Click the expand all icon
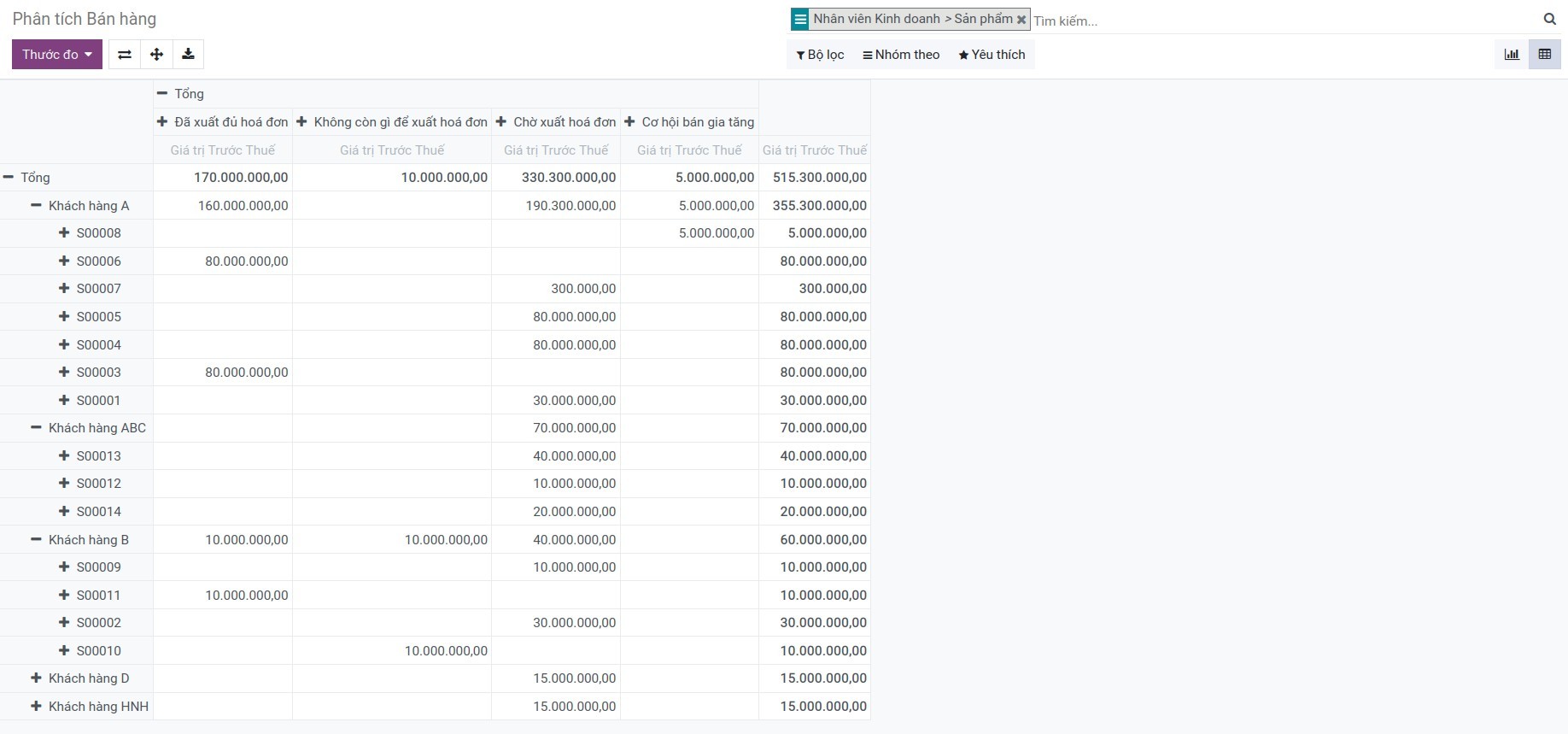 pyautogui.click(x=156, y=55)
